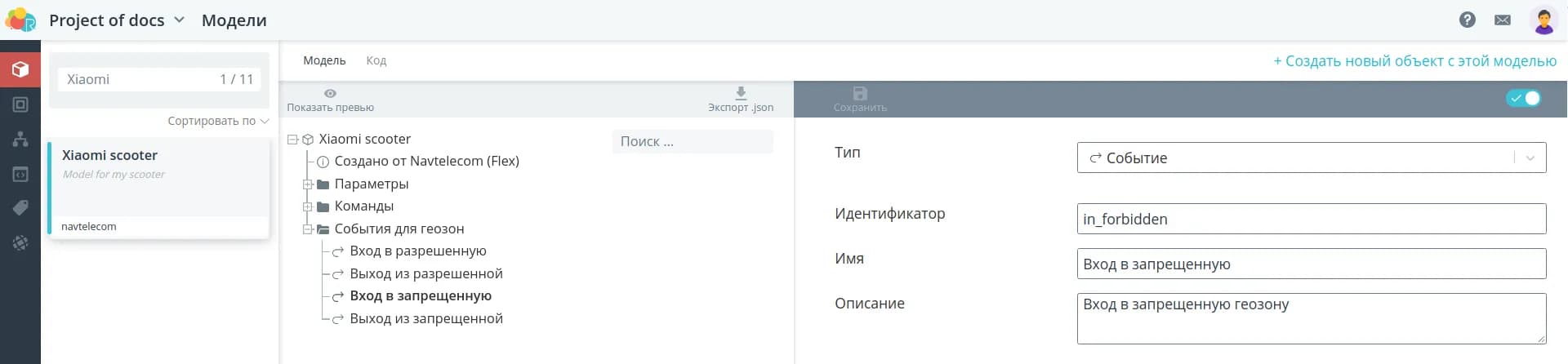Click the Идентификатор field with in_forbidden
This screenshot has width=1568, height=364.
click(1311, 219)
